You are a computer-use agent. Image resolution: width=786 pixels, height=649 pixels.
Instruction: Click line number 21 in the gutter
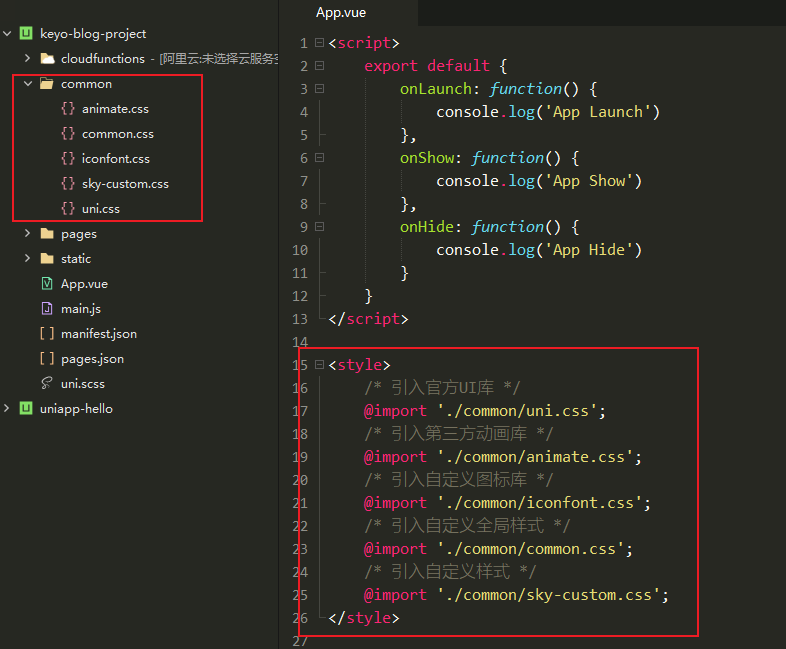pyautogui.click(x=301, y=503)
